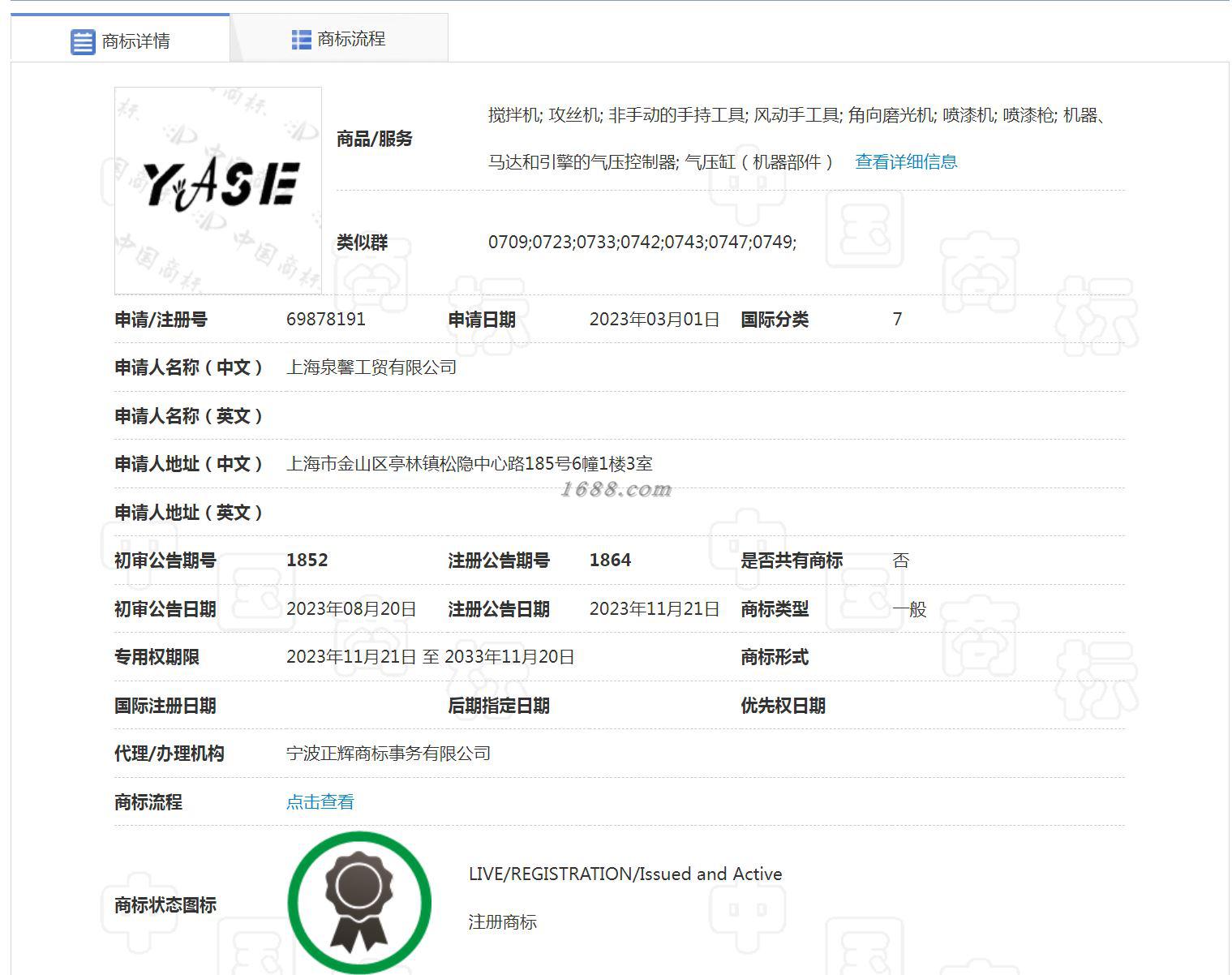This screenshot has width=1232, height=975.
Task: Click the trademark type value 一般
Action: 909,609
